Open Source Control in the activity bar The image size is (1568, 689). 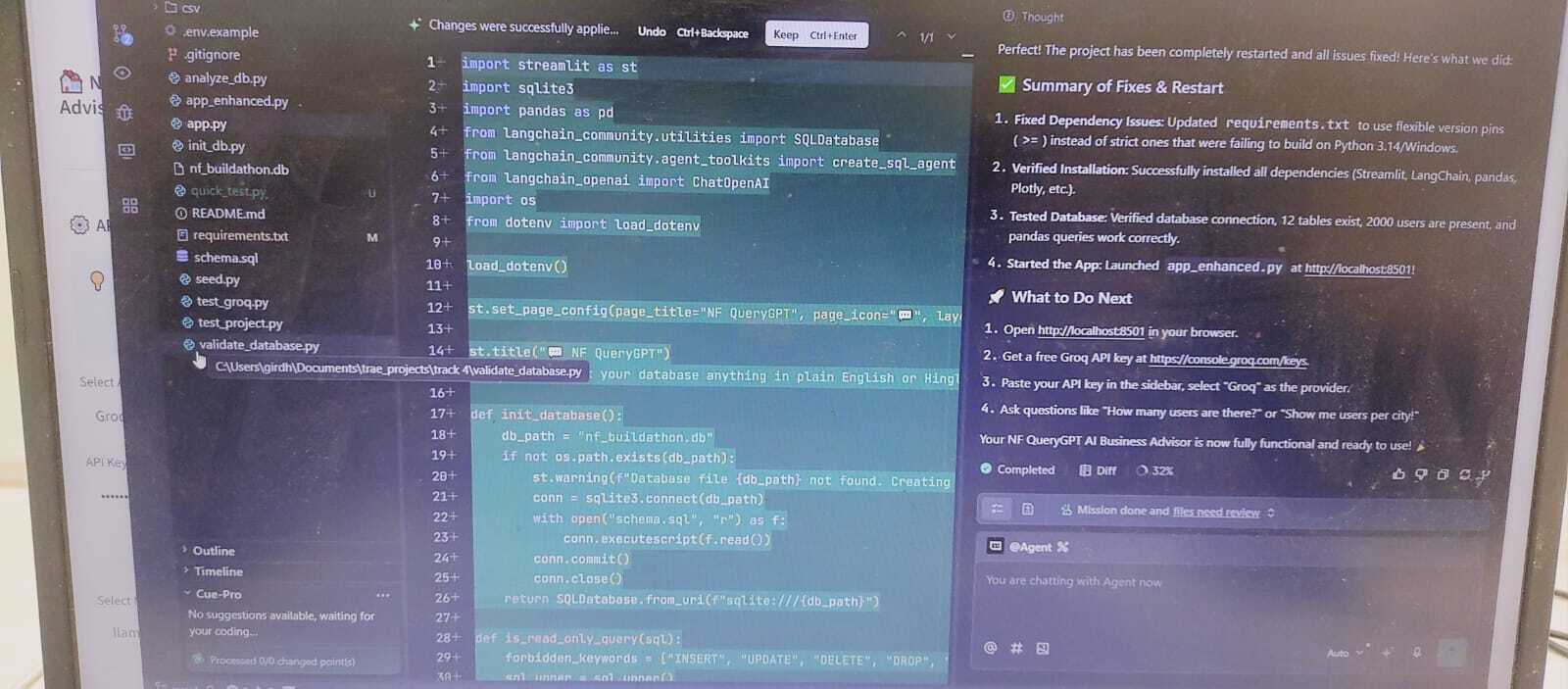(x=122, y=35)
